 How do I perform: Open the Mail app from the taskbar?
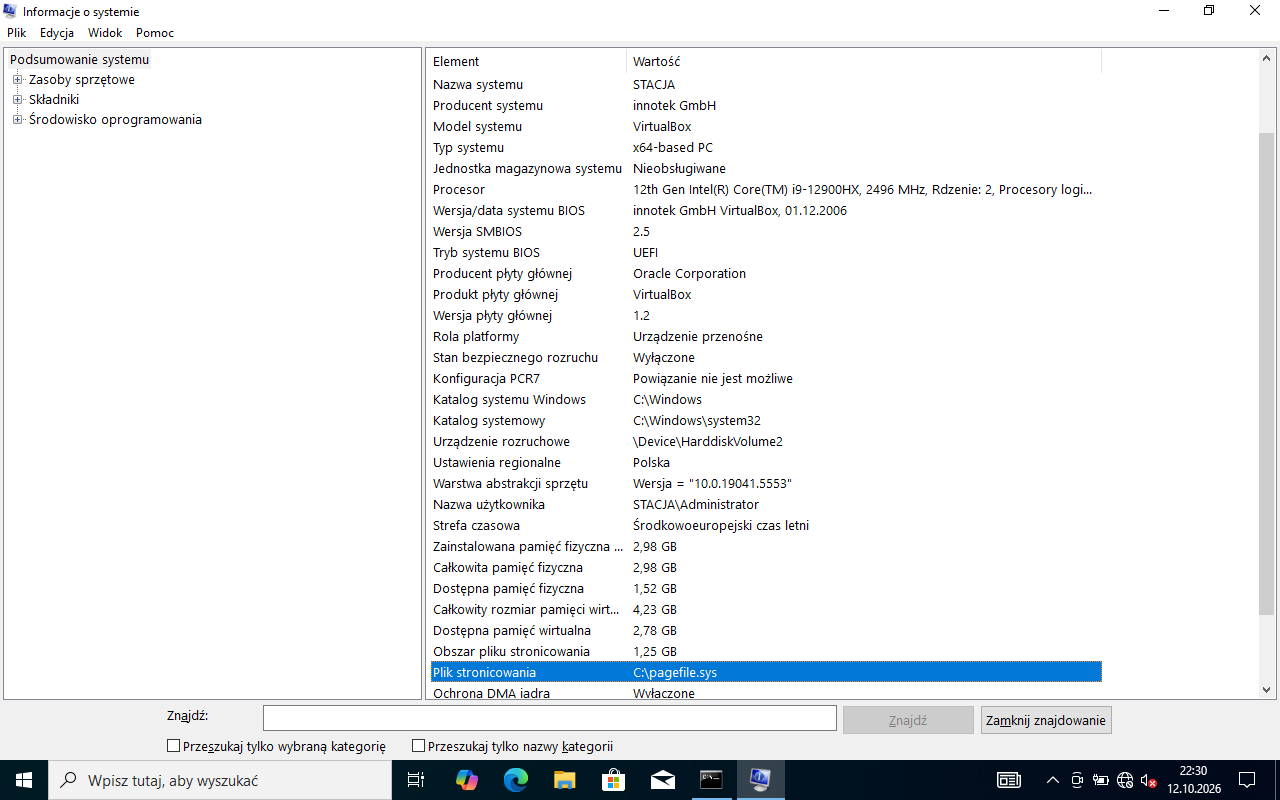(x=662, y=780)
